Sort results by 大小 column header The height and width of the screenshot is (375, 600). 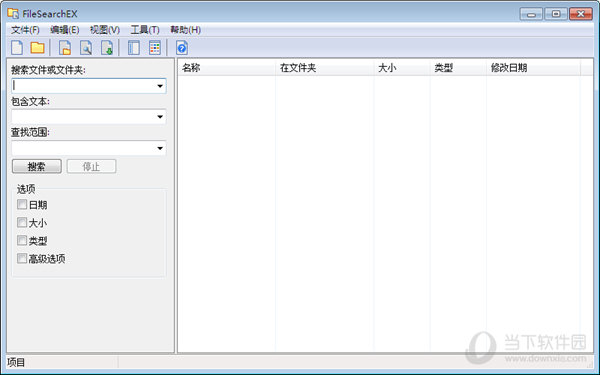(x=402, y=68)
